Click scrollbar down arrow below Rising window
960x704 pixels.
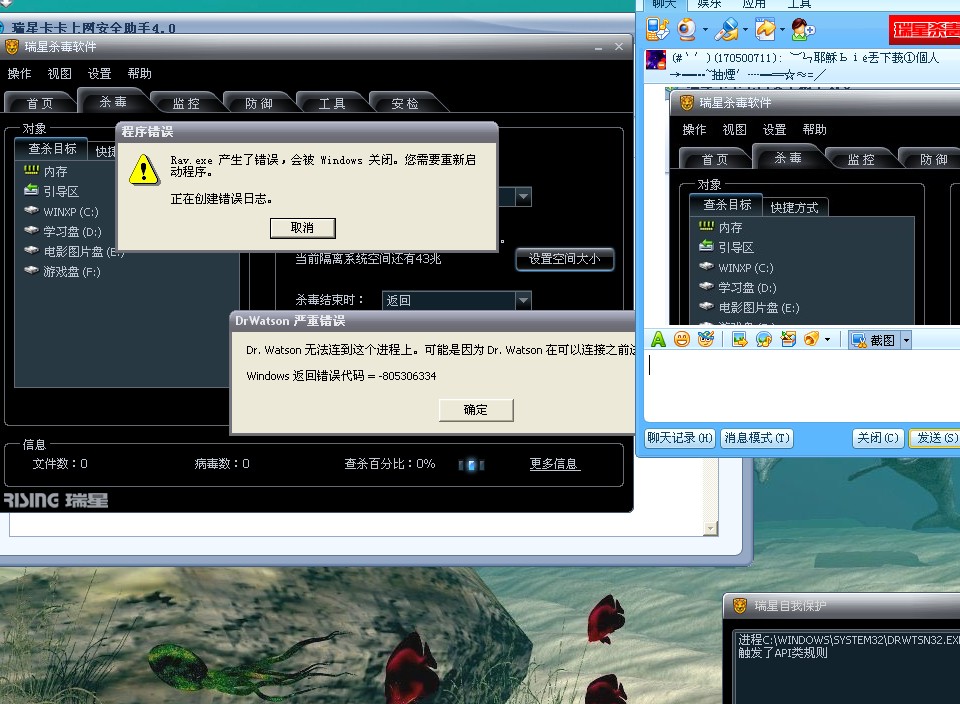711,528
